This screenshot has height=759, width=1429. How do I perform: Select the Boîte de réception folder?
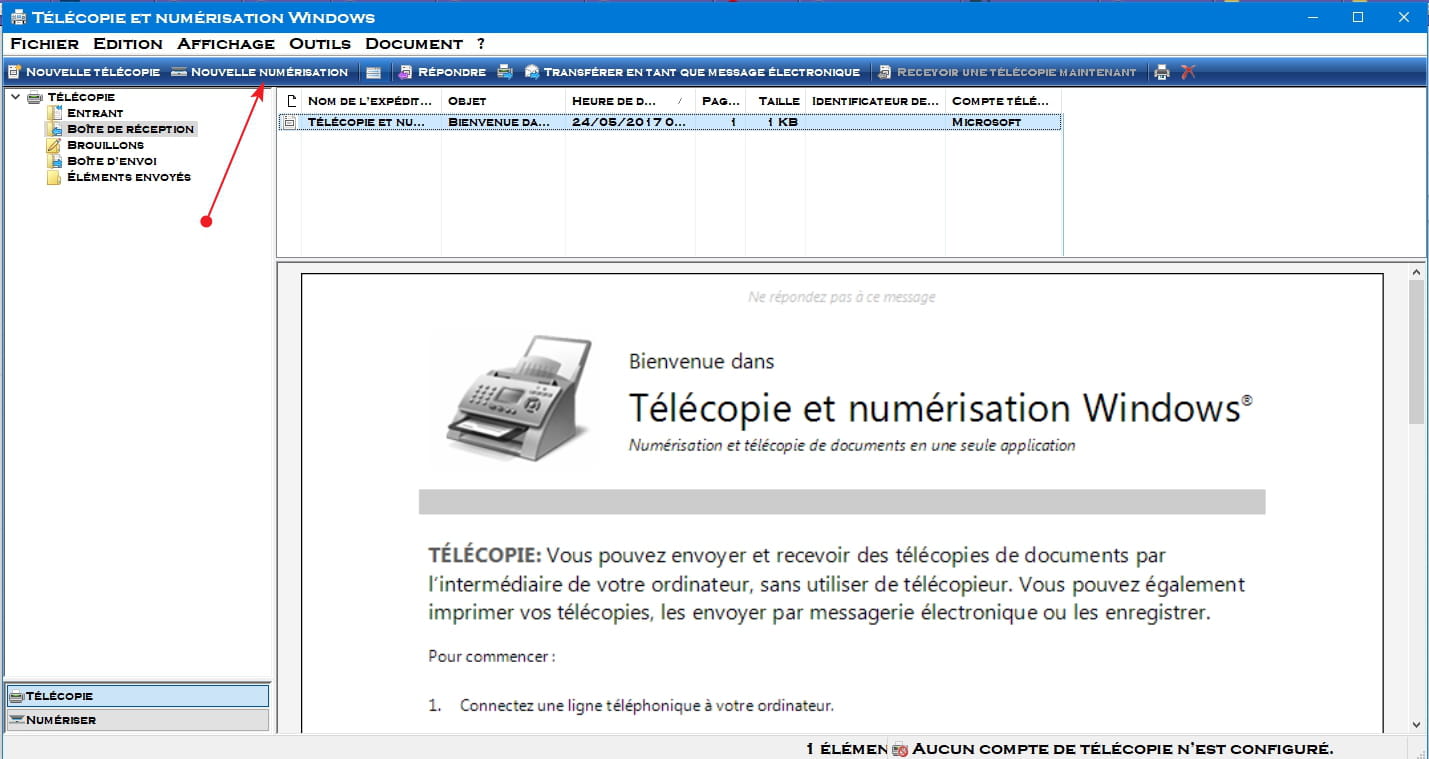130,129
